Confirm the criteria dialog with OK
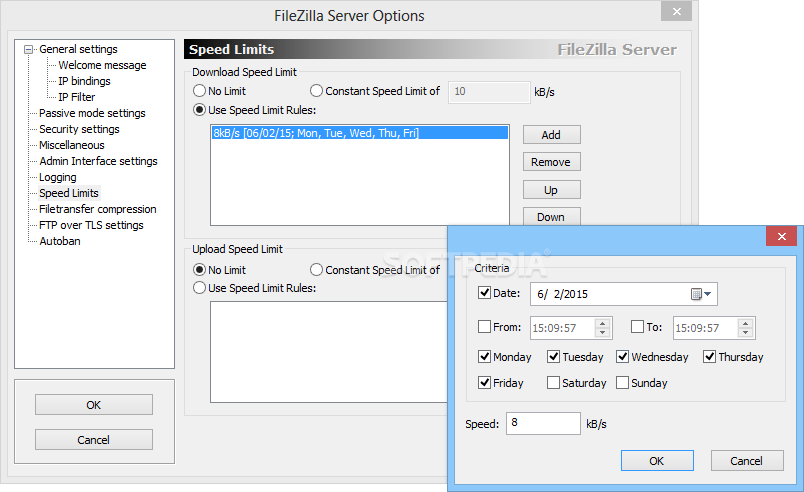 click(x=656, y=461)
